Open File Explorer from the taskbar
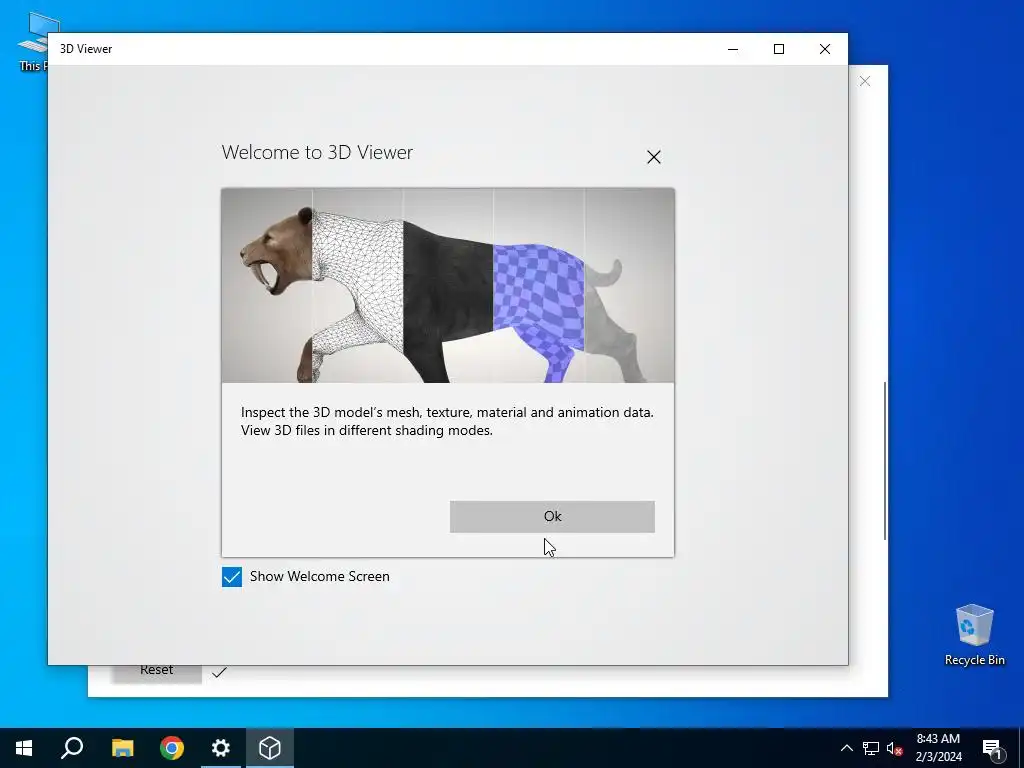Image resolution: width=1024 pixels, height=768 pixels. 122,748
